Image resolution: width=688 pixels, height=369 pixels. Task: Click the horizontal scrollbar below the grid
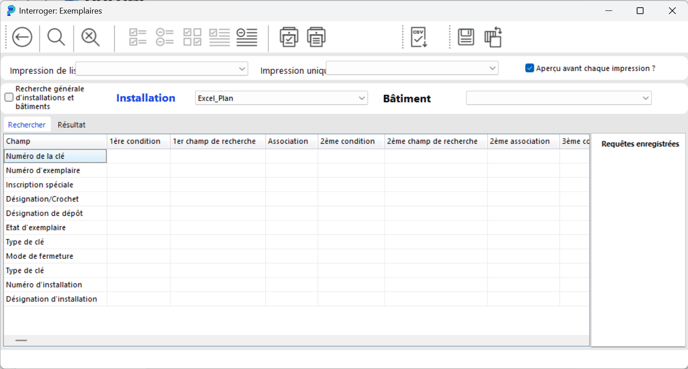(x=296, y=340)
